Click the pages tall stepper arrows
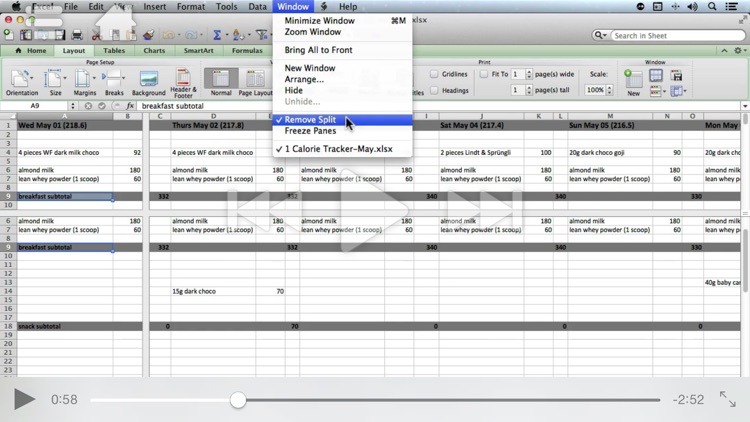The image size is (750, 422). tap(529, 90)
